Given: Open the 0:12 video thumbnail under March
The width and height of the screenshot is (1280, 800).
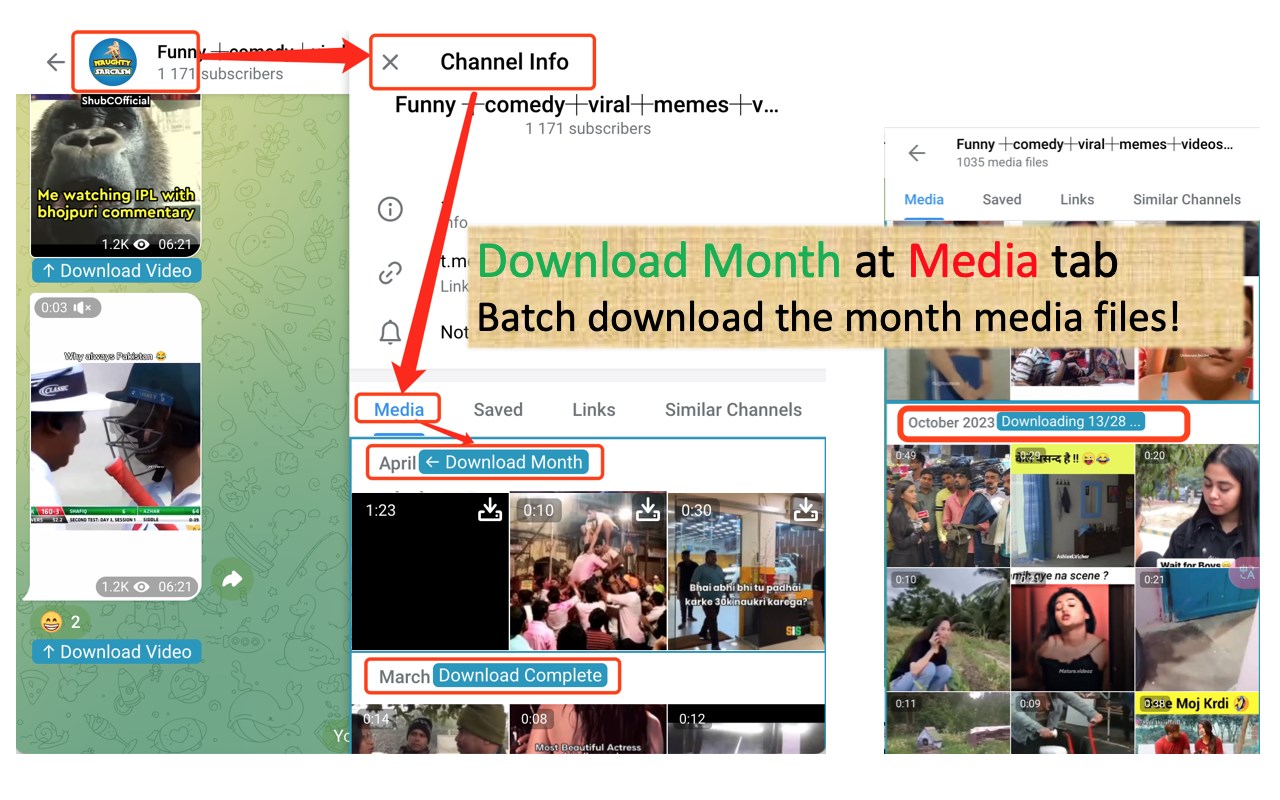Looking at the screenshot, I should coord(746,729).
